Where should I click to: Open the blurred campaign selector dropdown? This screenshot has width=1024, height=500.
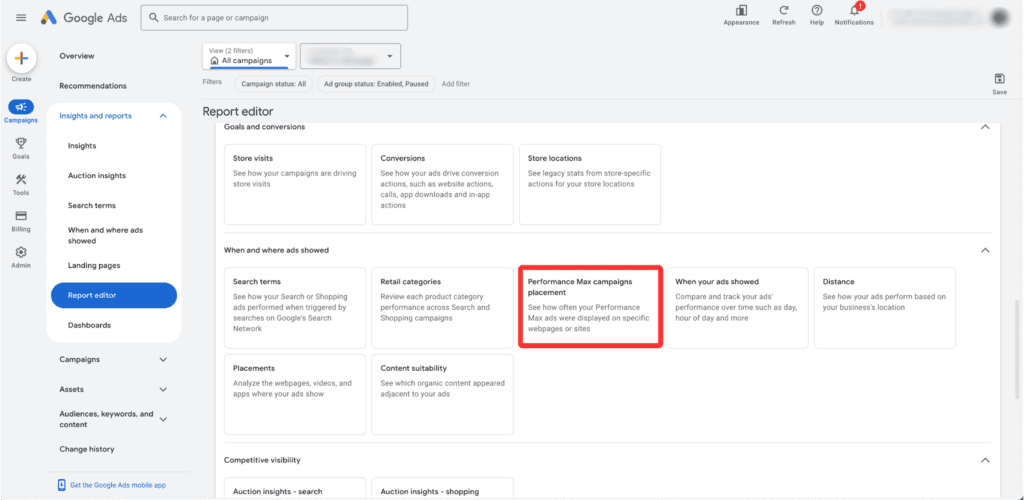click(x=350, y=56)
